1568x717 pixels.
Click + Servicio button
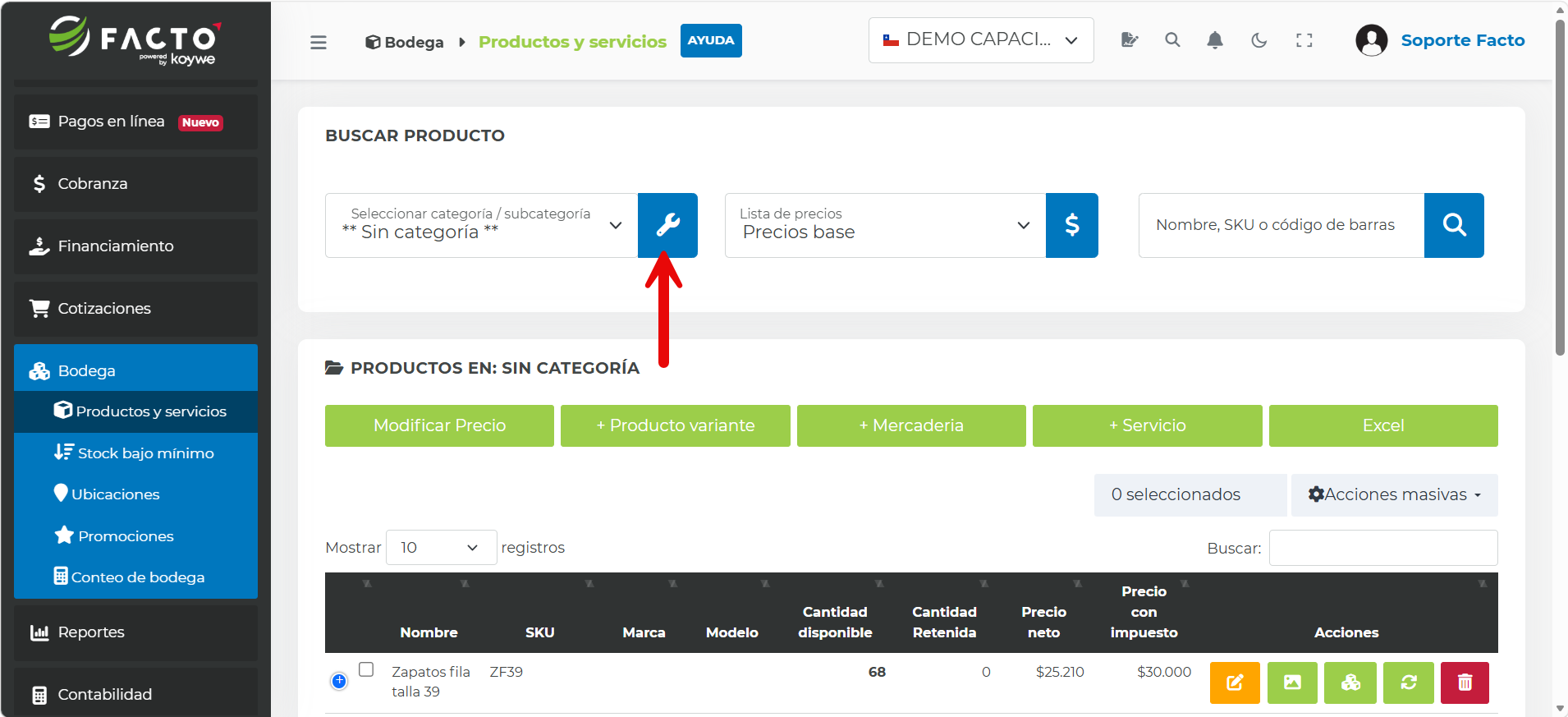[x=1147, y=425]
